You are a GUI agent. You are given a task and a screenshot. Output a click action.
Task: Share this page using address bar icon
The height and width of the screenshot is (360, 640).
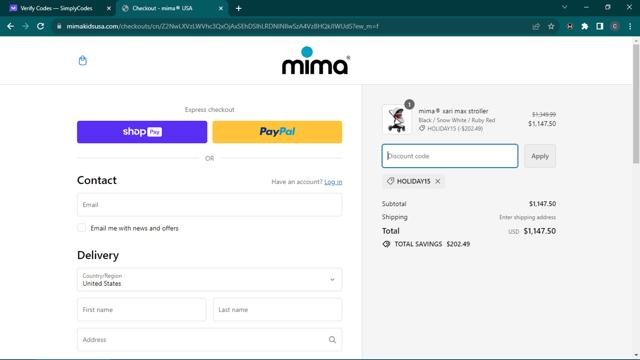(x=536, y=27)
